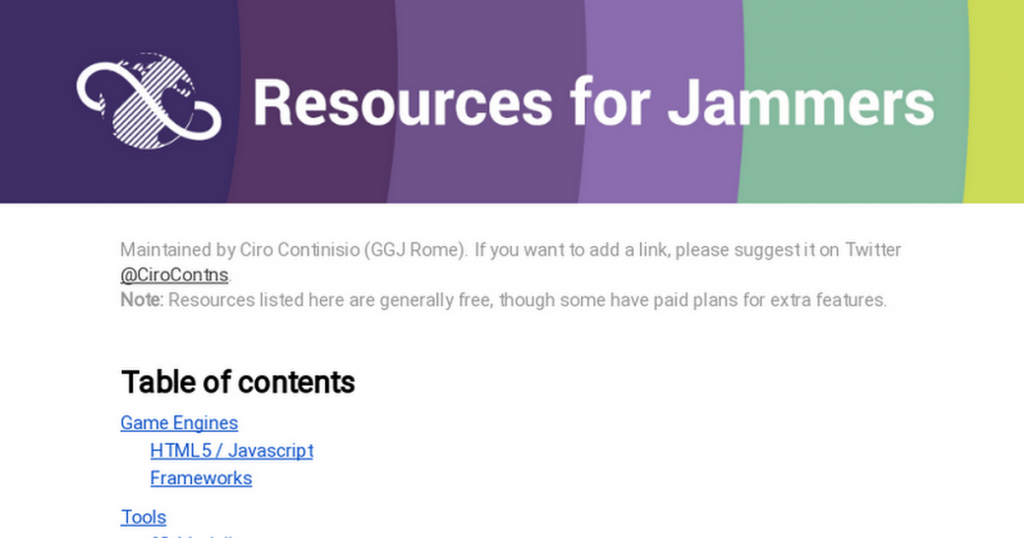Open the HTML5 / Javascript contents link
The height and width of the screenshot is (538, 1024).
232,451
